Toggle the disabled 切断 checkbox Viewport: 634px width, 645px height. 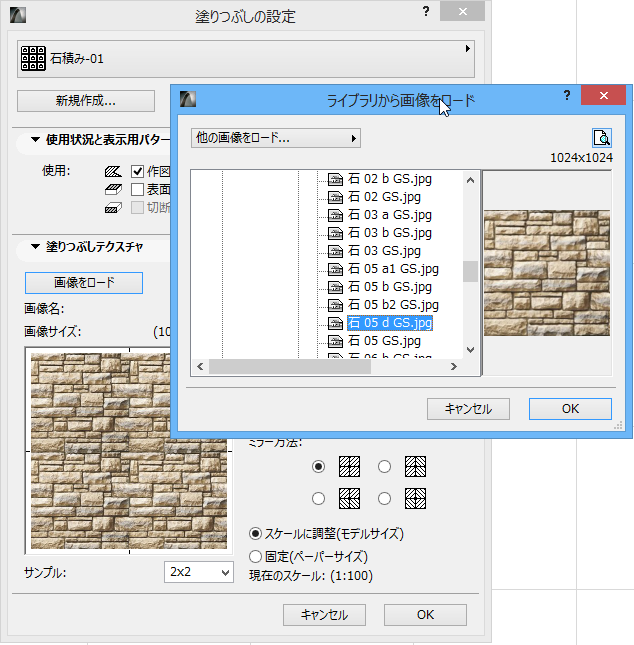137,208
